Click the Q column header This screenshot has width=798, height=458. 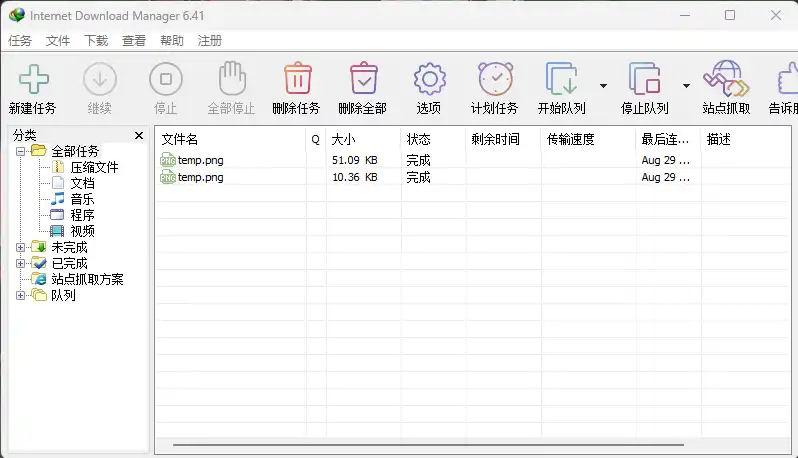tap(316, 139)
